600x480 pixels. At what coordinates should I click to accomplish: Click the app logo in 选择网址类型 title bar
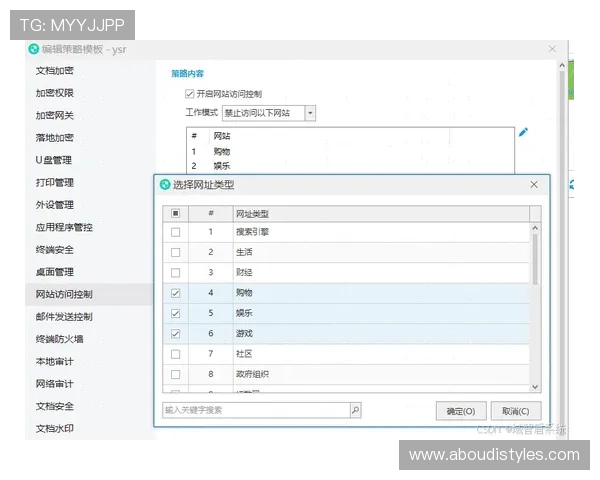tap(165, 184)
